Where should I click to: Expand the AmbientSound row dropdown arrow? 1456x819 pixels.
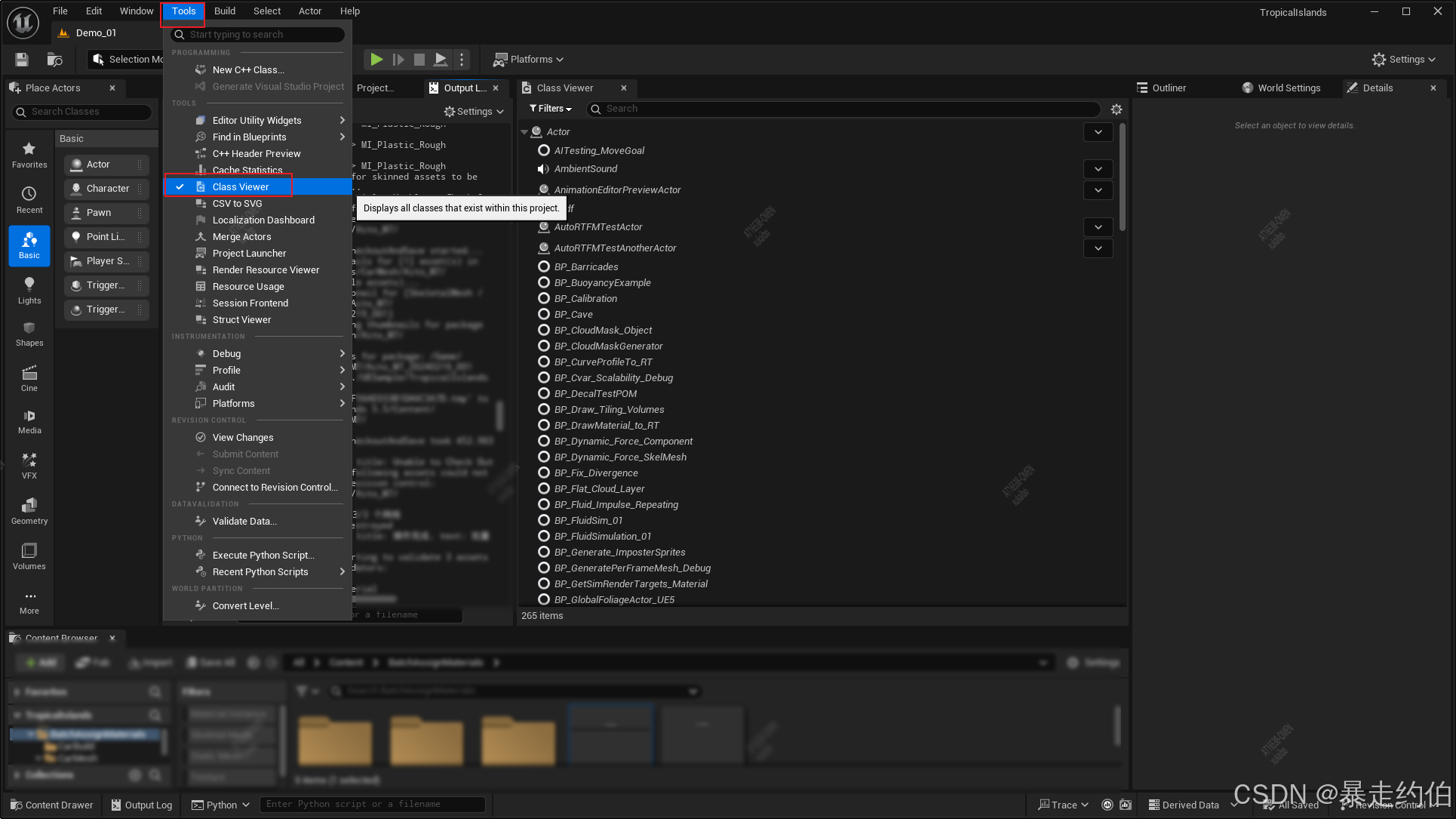(x=1098, y=169)
